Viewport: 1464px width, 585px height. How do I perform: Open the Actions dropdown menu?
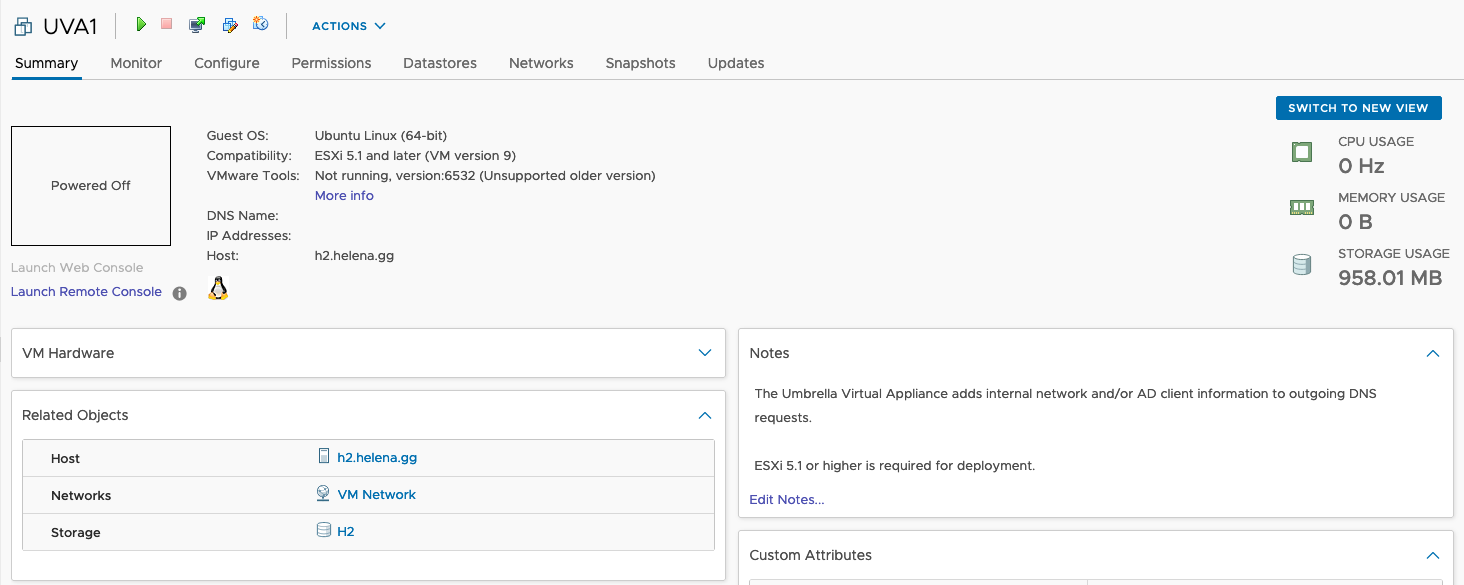click(348, 26)
